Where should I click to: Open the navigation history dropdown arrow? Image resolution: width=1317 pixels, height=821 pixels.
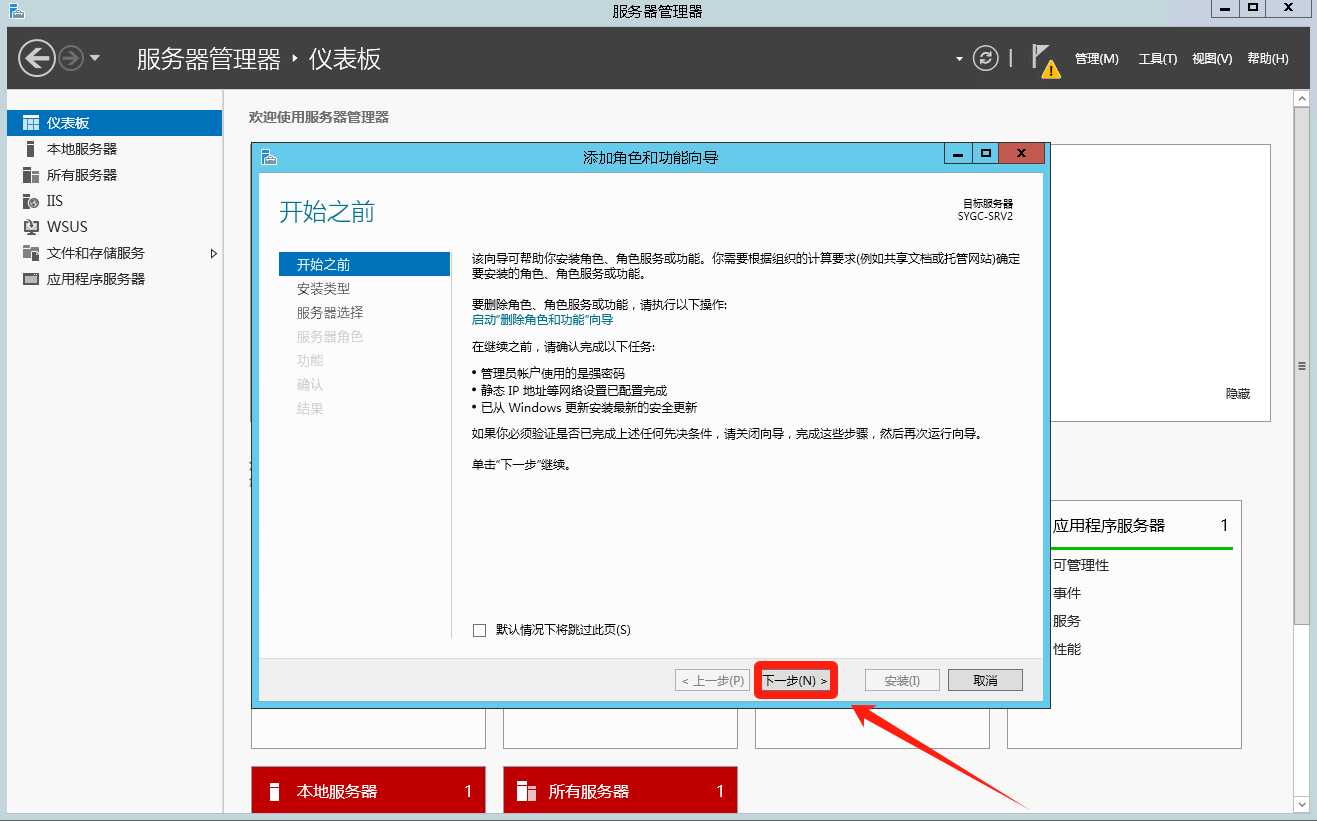tap(95, 58)
